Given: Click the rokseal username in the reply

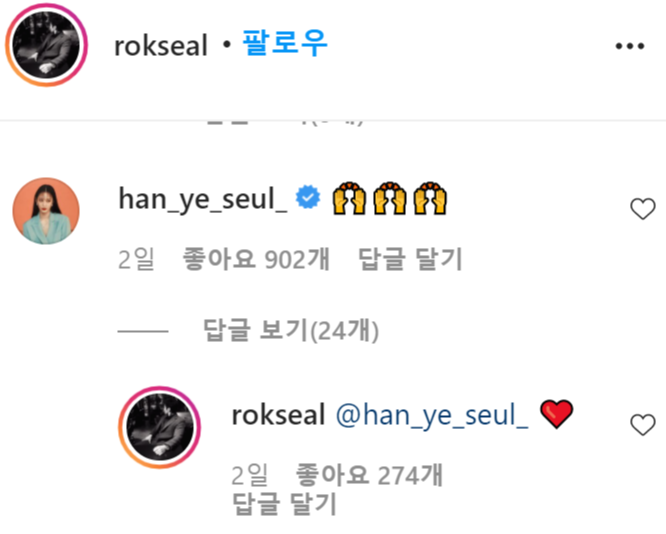Looking at the screenshot, I should click(279, 415).
